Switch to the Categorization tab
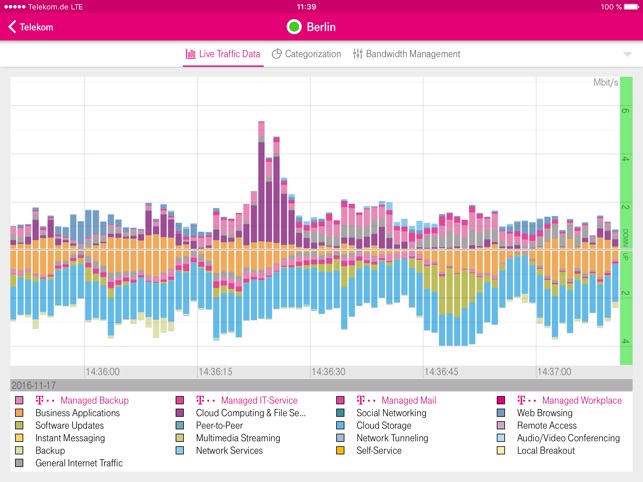 (306, 54)
